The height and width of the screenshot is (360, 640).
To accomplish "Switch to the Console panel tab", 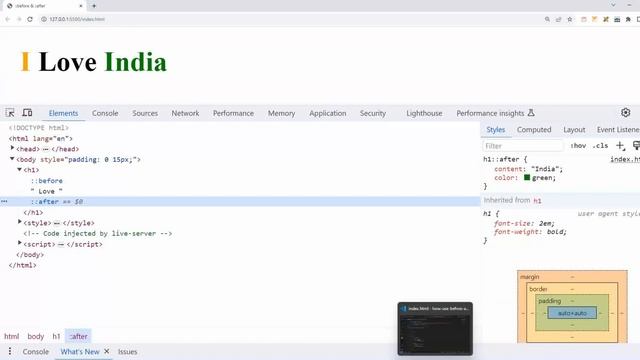I will tap(105, 113).
